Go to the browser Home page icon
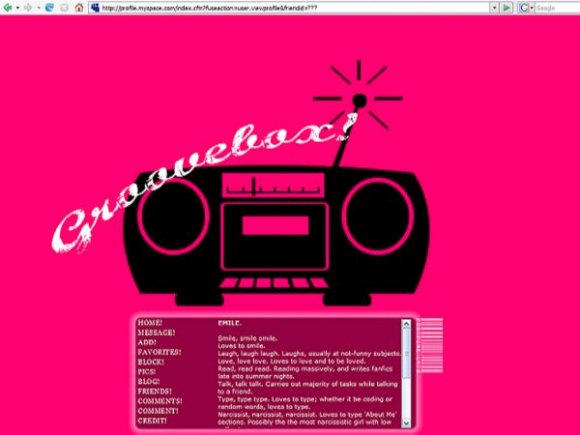 79,7
